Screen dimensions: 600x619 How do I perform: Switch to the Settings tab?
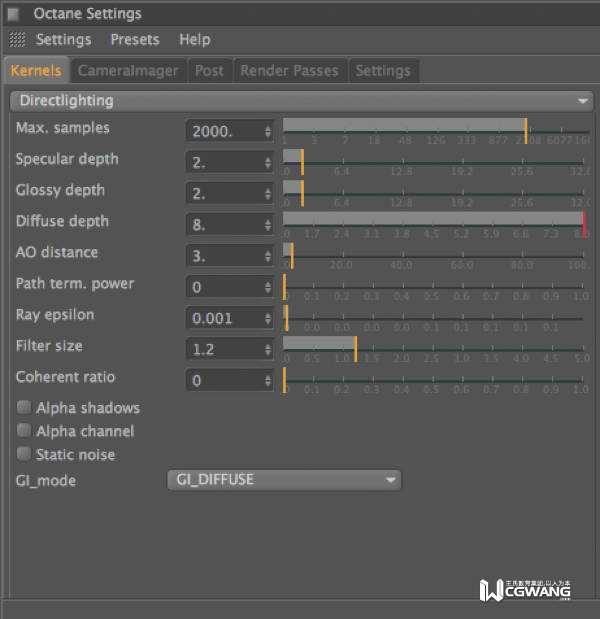(383, 71)
